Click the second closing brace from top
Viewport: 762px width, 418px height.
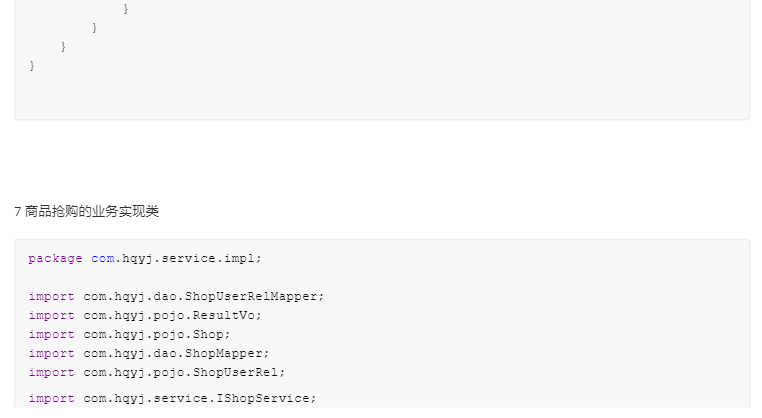(x=95, y=28)
